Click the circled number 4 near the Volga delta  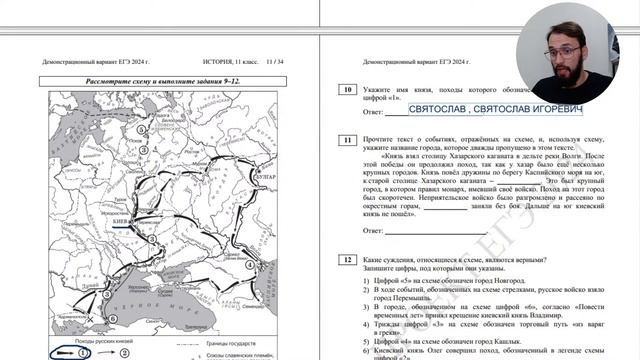(x=249, y=264)
